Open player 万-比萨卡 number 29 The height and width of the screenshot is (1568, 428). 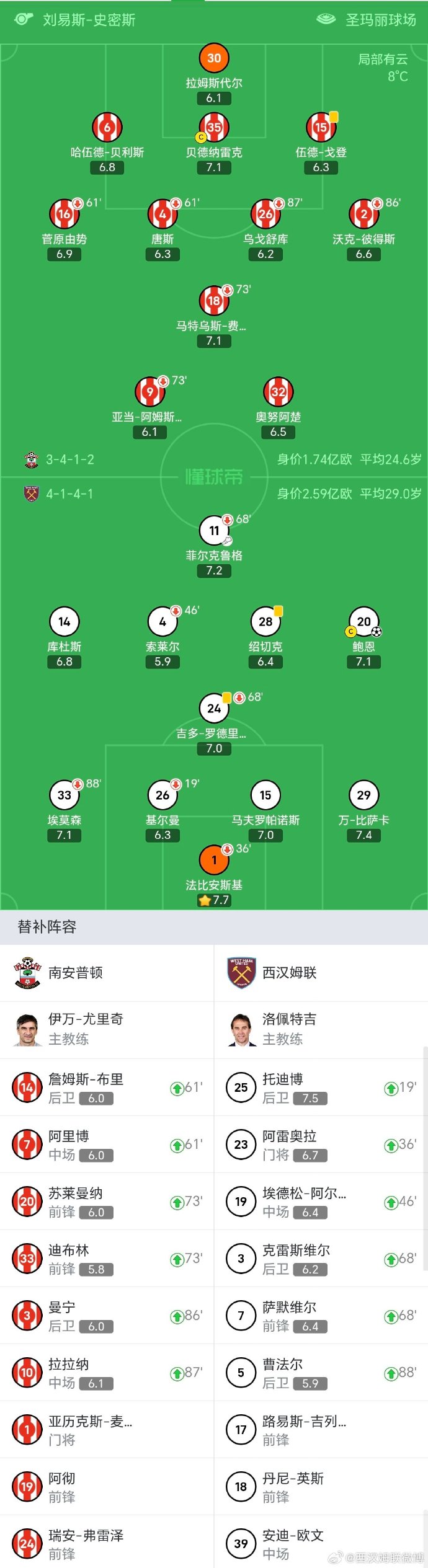click(364, 794)
